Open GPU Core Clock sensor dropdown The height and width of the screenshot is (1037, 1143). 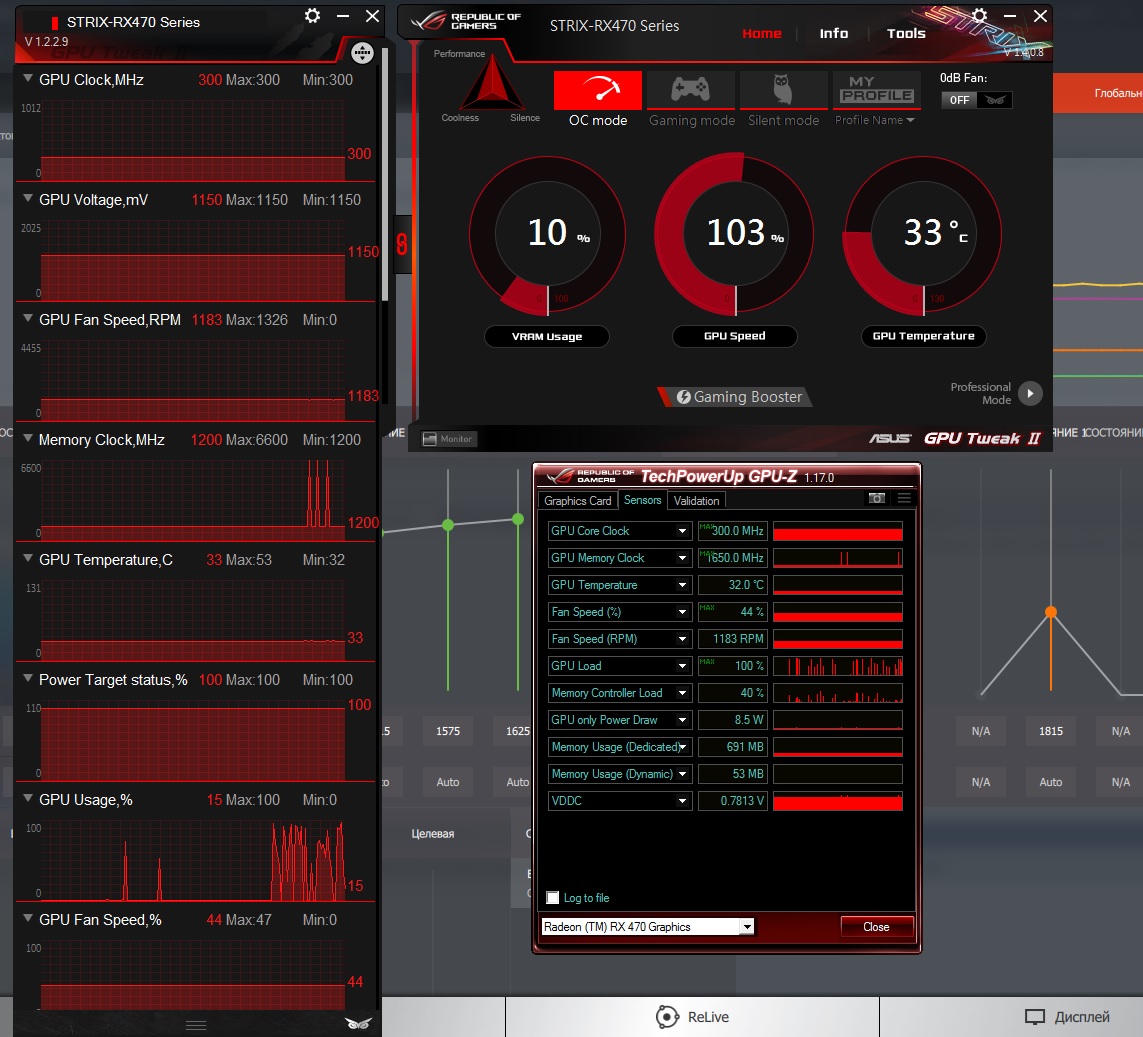point(682,531)
